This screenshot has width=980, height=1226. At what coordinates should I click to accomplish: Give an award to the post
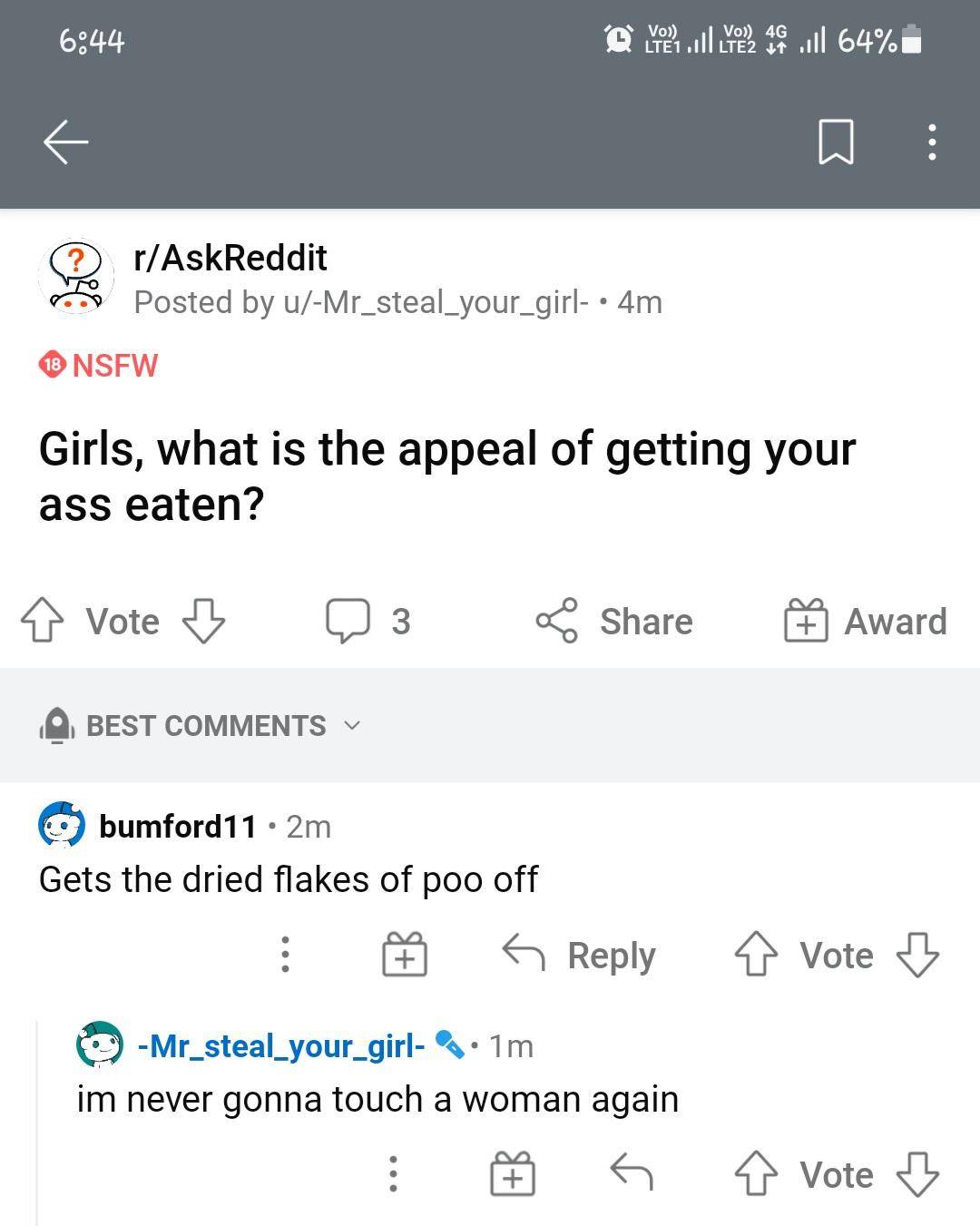866,621
